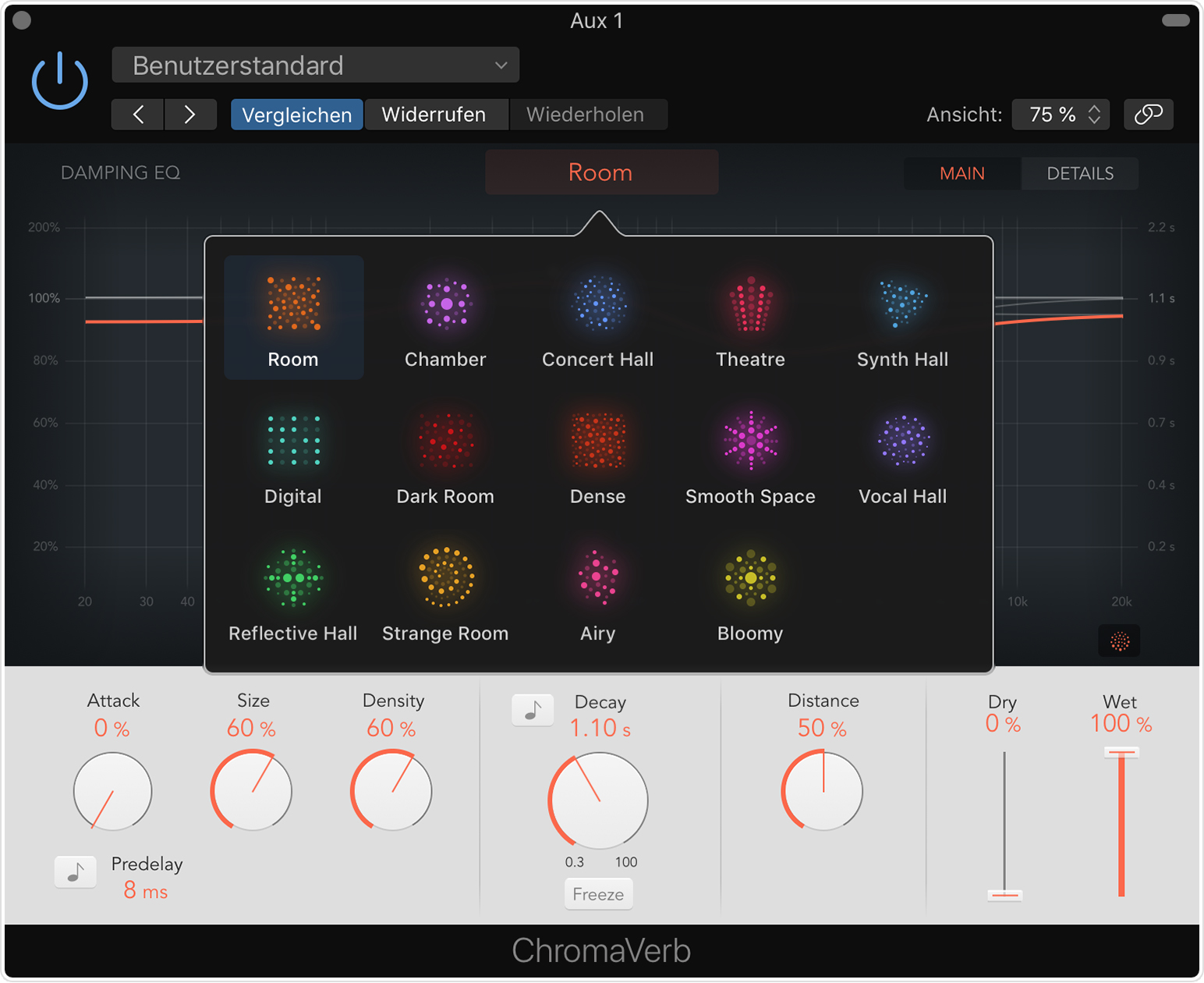
Task: Click the Widerrufen undo button
Action: click(434, 115)
